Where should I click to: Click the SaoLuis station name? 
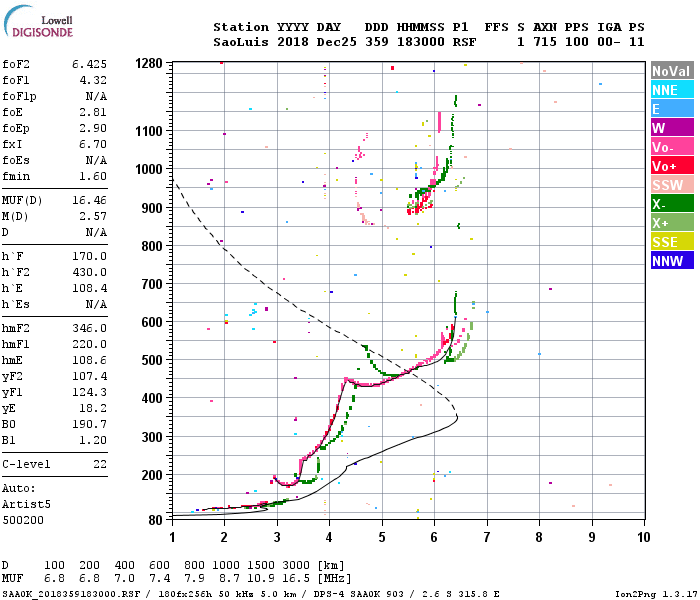[241, 42]
